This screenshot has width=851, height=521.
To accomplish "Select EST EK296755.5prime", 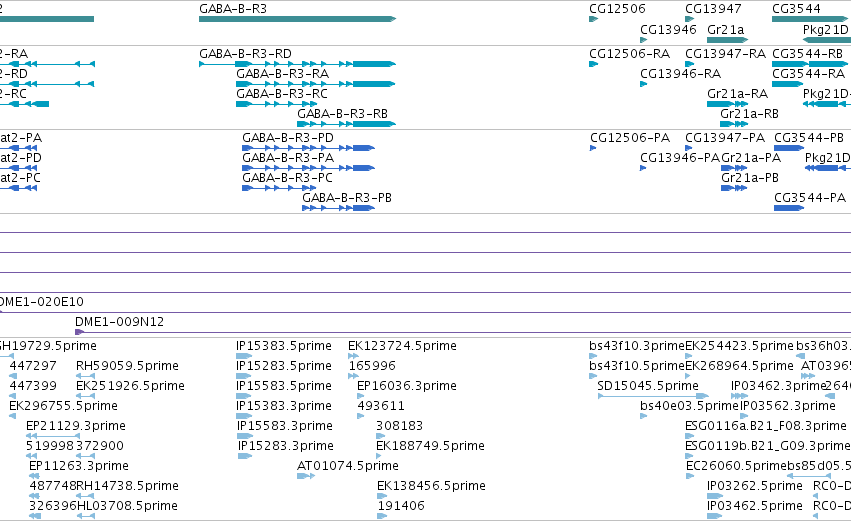I will click(x=63, y=406).
